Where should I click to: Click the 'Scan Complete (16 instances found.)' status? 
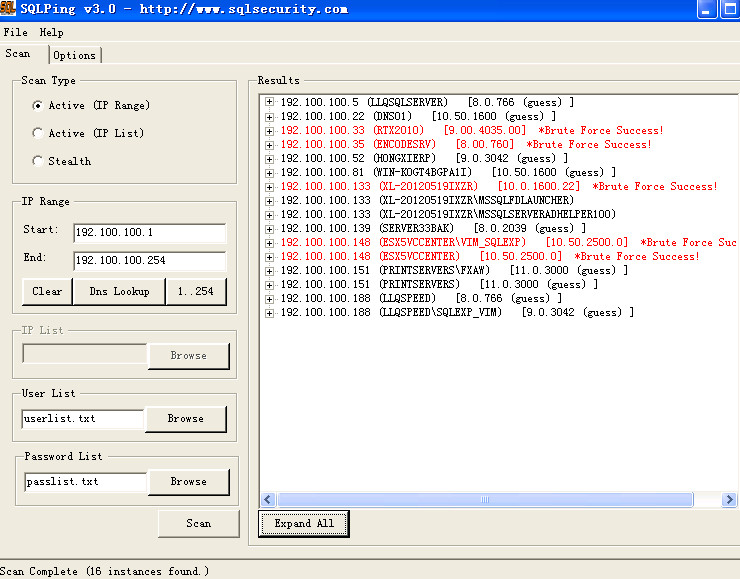(x=104, y=571)
